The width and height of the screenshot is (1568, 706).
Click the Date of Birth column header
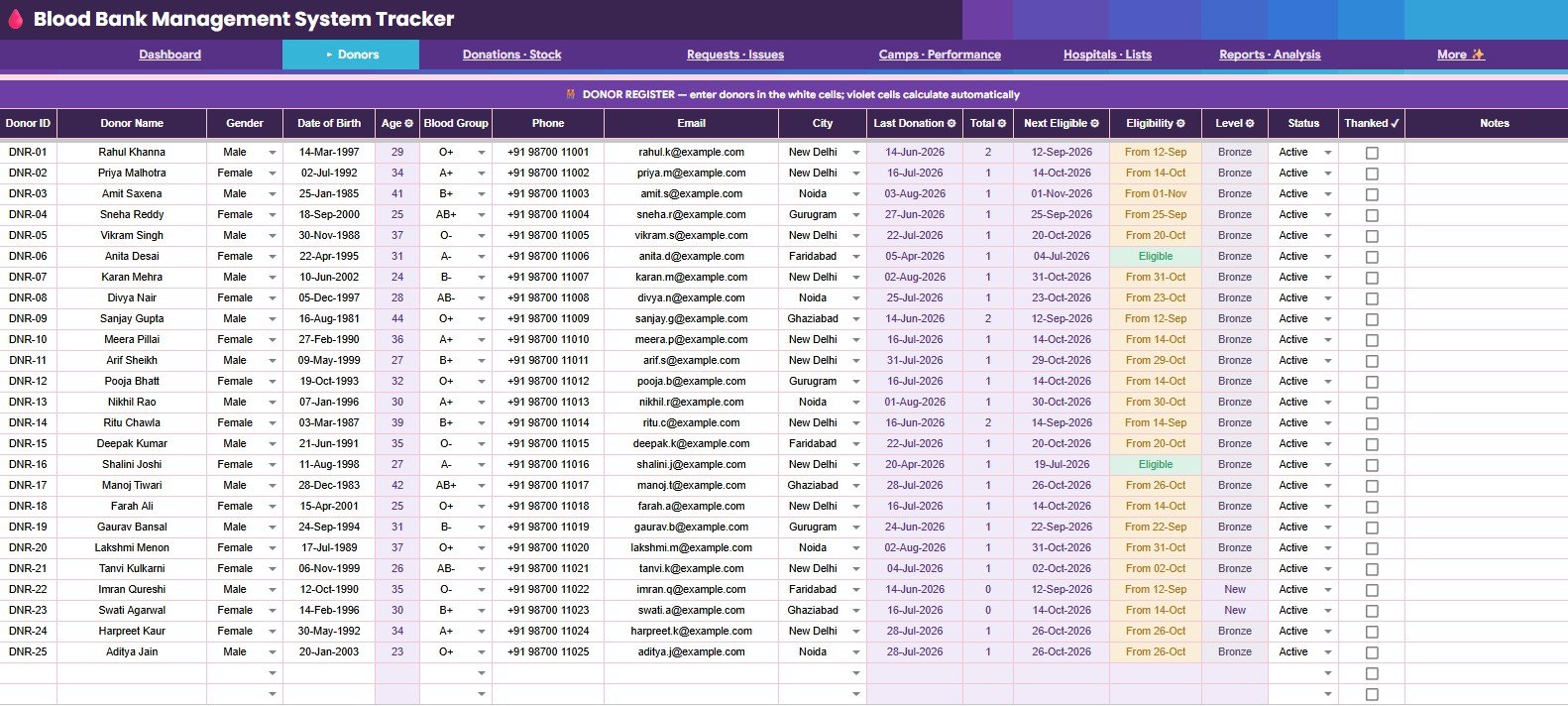[x=329, y=123]
